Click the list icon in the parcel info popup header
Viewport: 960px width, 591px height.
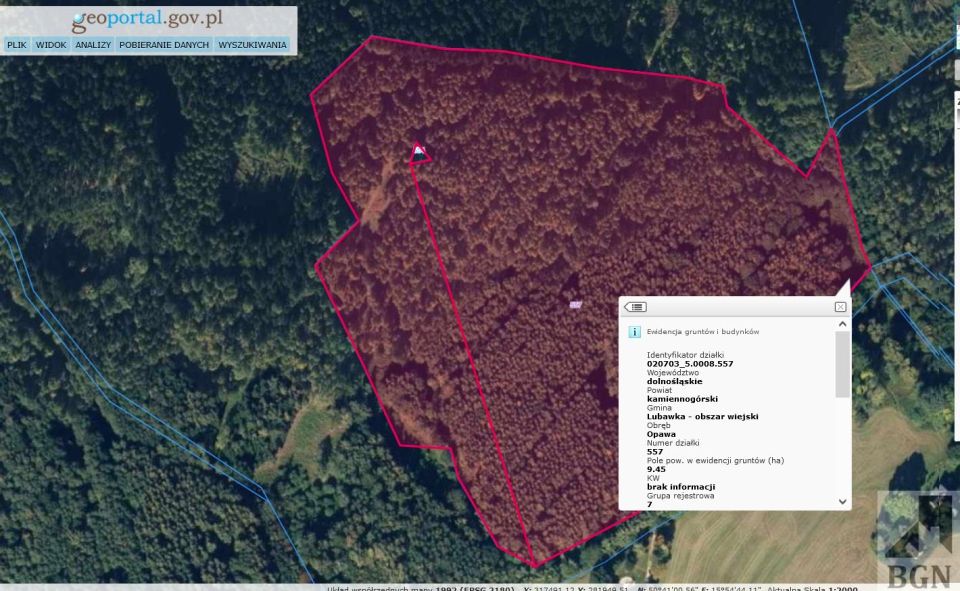[x=636, y=307]
